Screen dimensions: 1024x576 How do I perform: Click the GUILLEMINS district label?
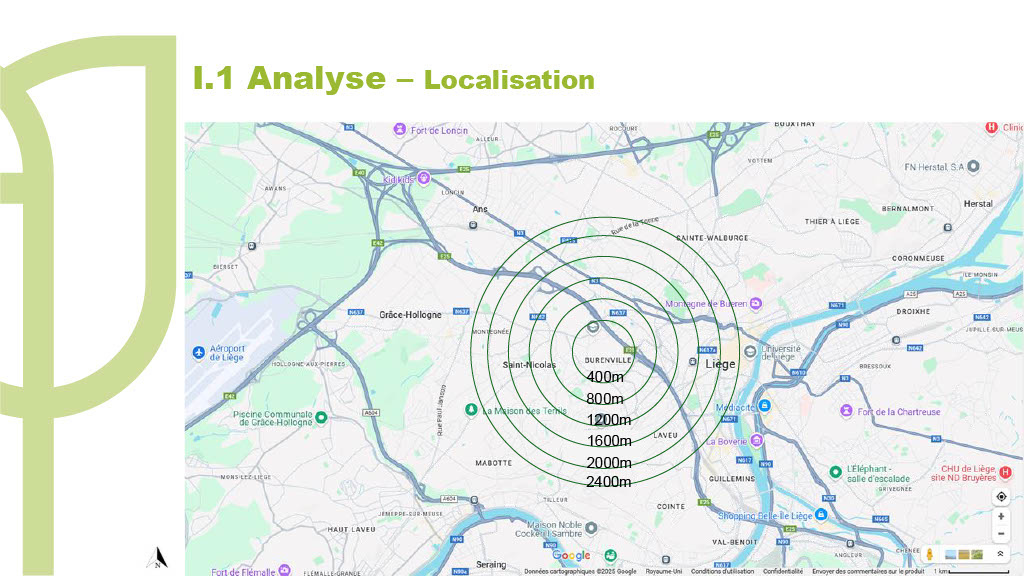(x=732, y=479)
